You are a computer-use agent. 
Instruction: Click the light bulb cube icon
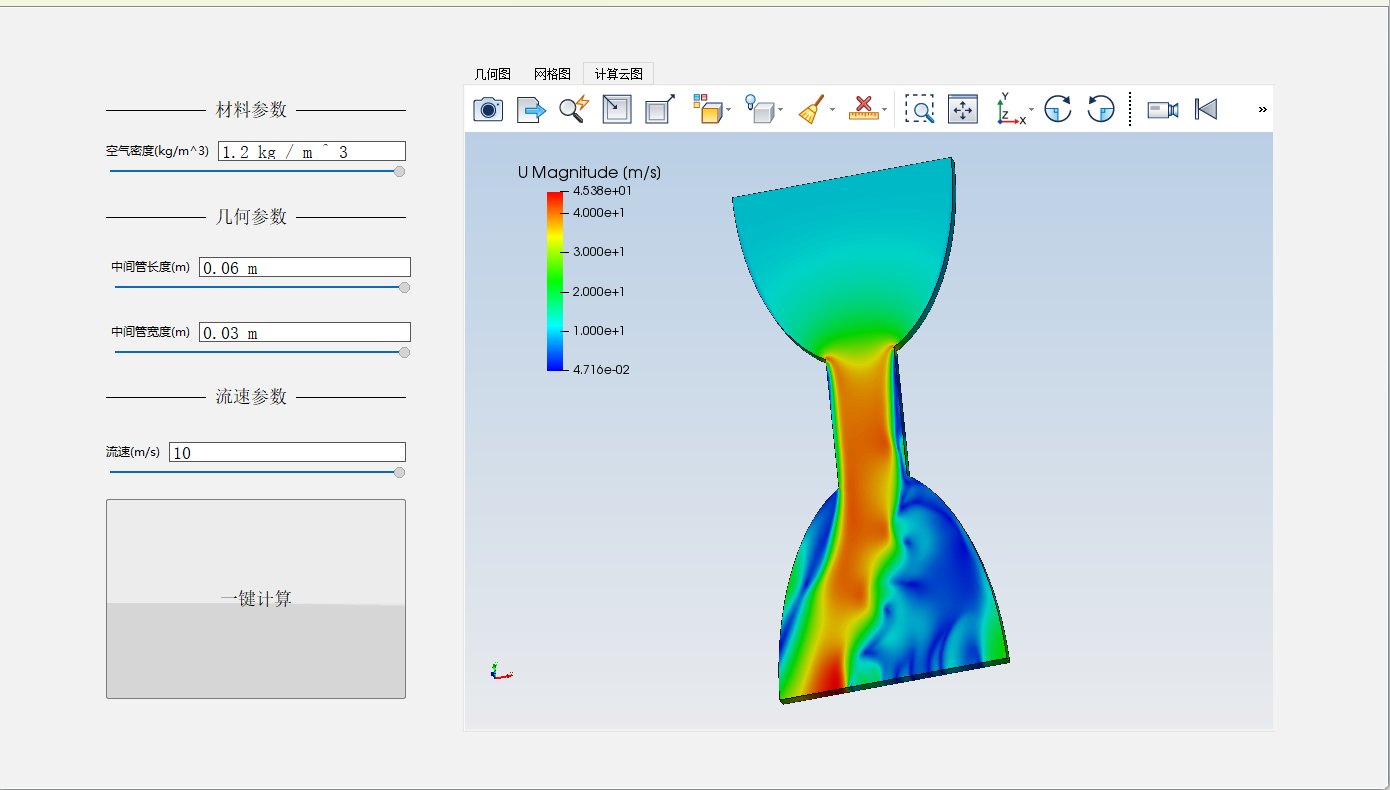pyautogui.click(x=760, y=109)
